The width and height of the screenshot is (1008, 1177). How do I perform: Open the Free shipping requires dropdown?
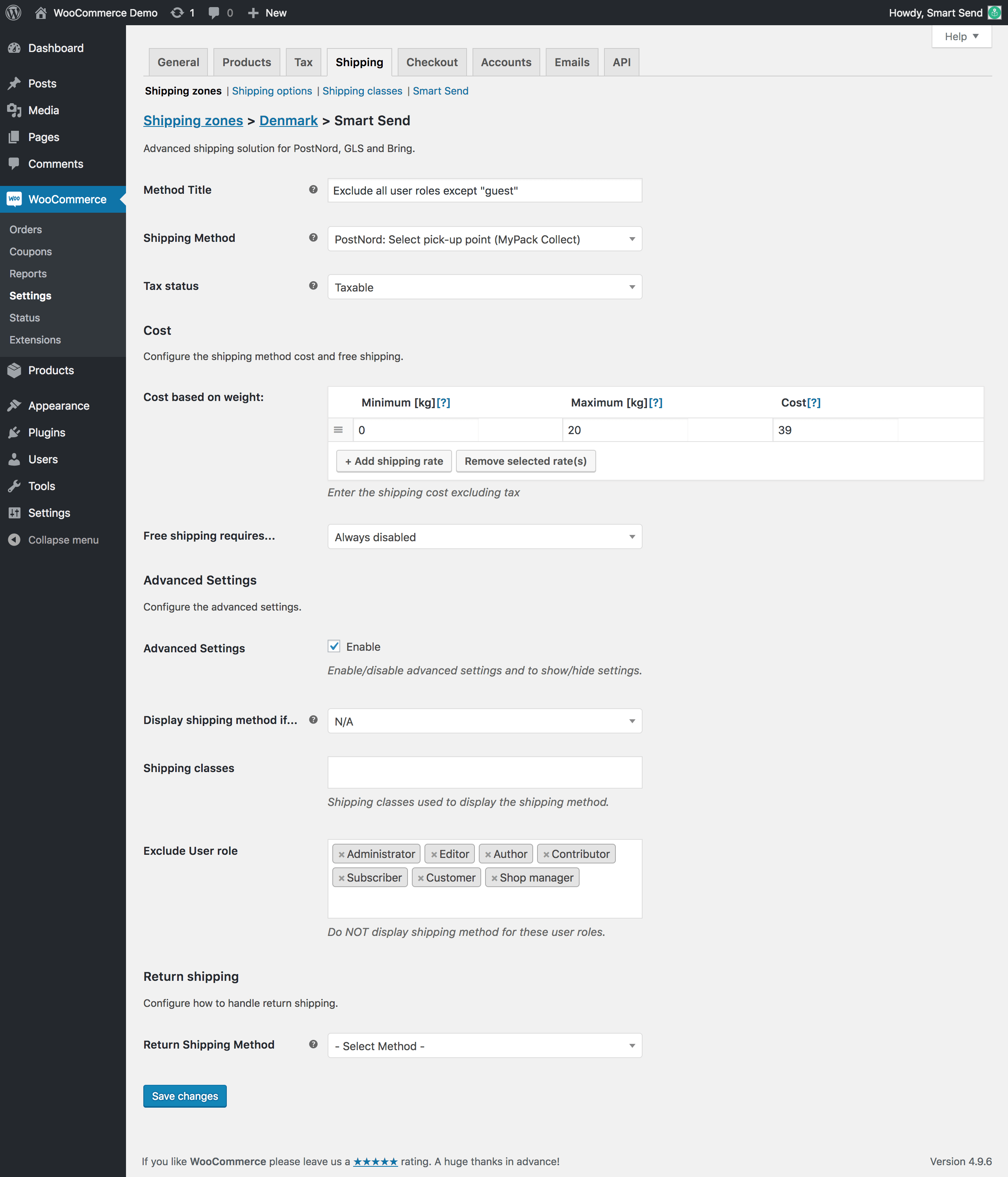pos(484,537)
